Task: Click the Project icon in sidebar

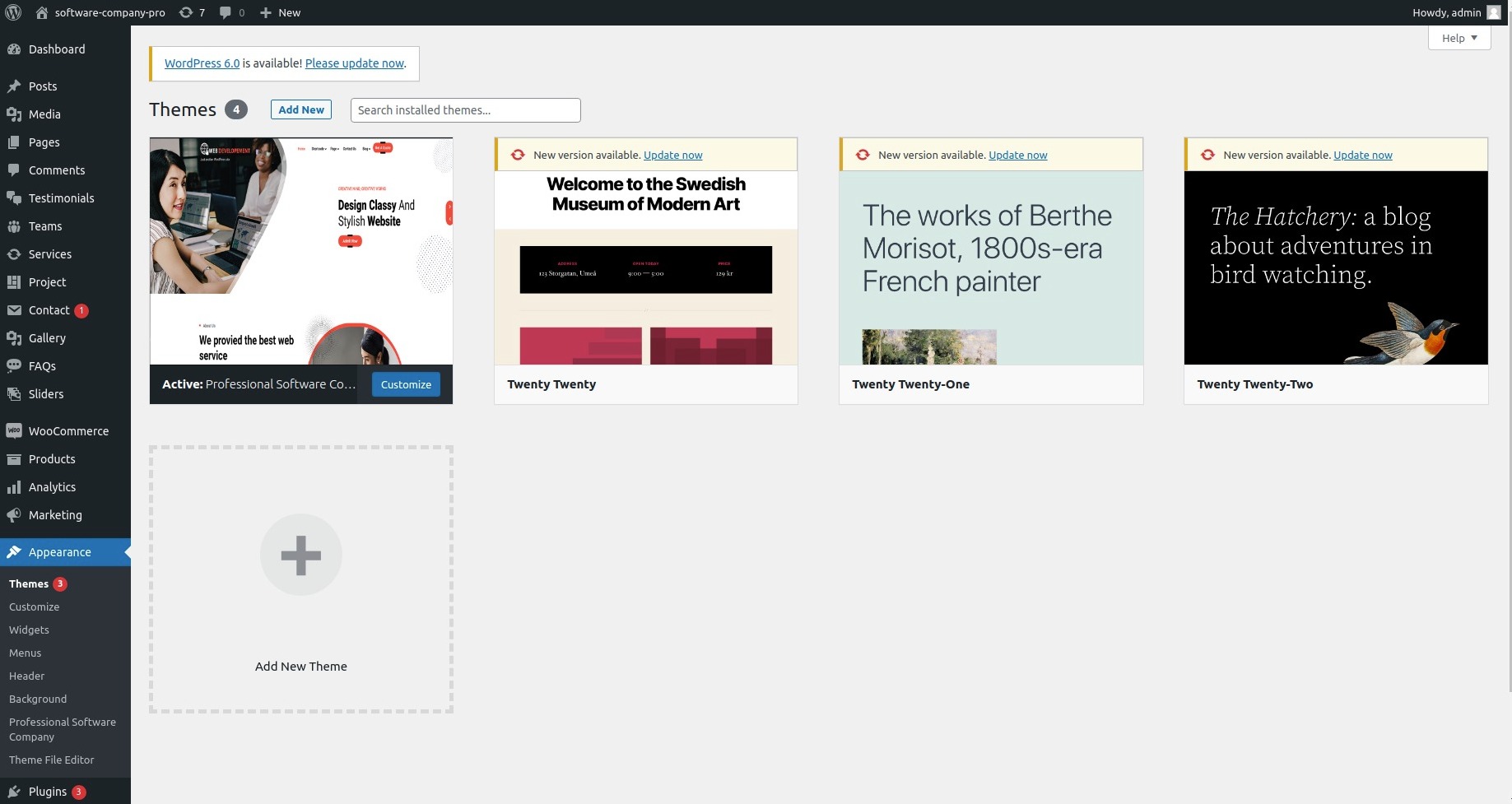Action: 14,282
